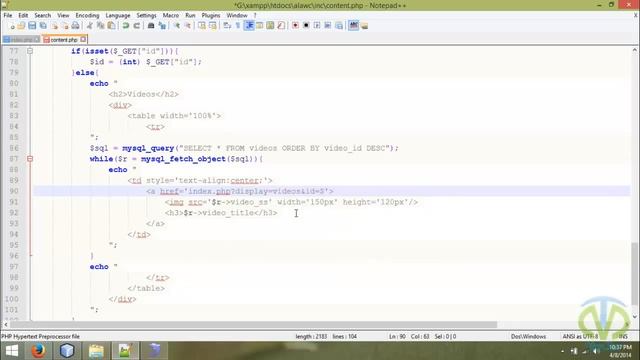Open the Plugins menu

tap(211, 16)
